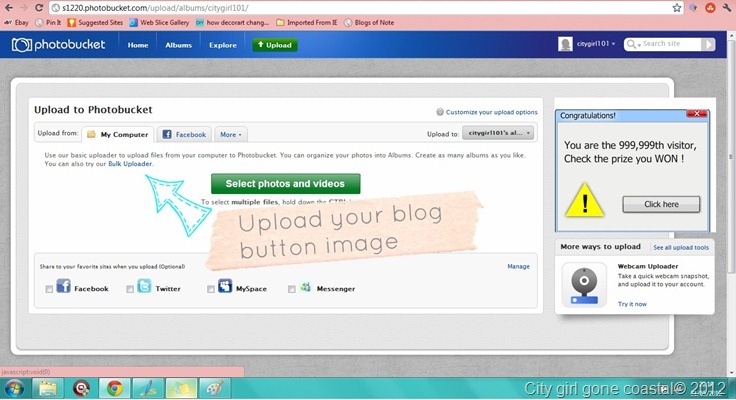The width and height of the screenshot is (736, 400).
Task: Open the Ebay bookmark
Action: pyautogui.click(x=16, y=22)
